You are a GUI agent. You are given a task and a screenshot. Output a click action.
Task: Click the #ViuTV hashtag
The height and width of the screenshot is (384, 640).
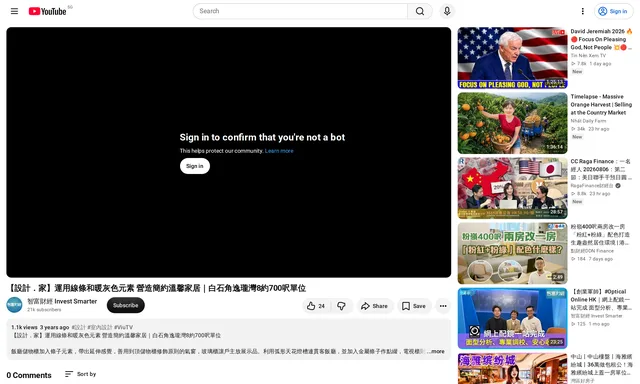click(x=123, y=327)
